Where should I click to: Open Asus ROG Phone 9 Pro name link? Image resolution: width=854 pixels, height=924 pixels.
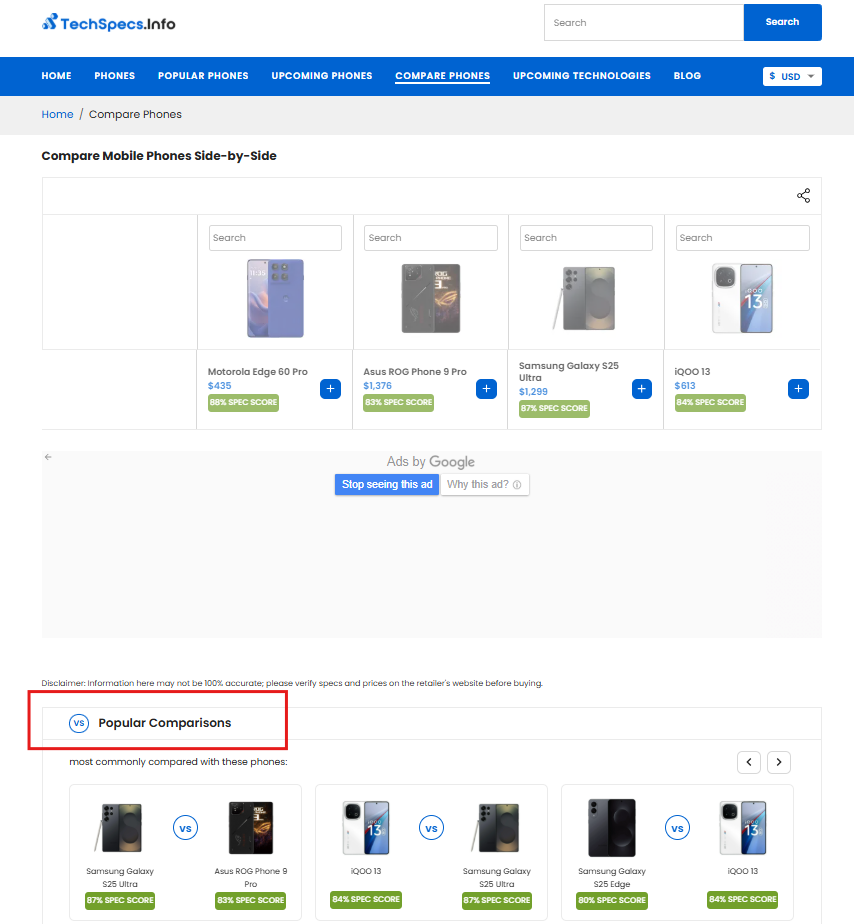(415, 372)
